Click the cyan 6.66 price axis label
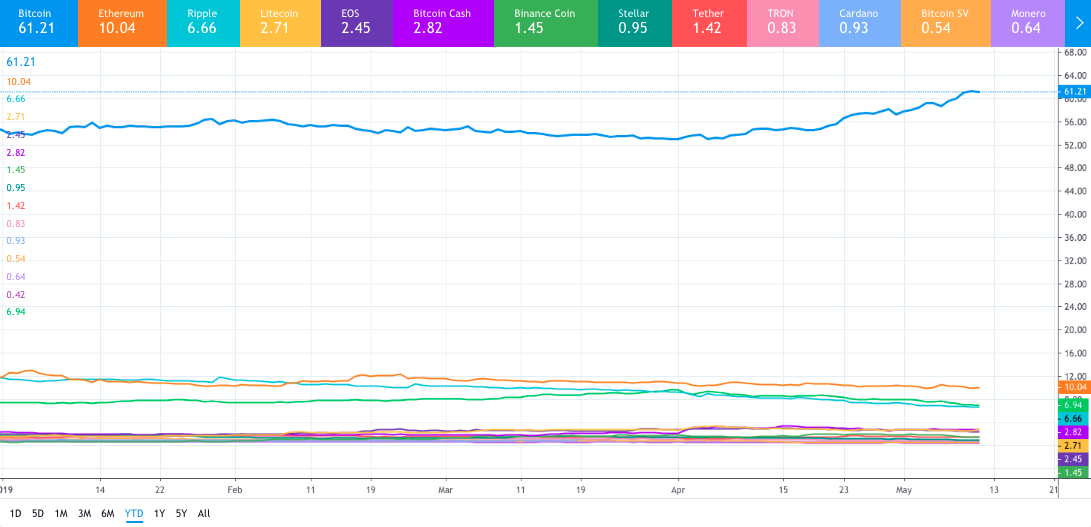1091x527 pixels. point(1074,418)
